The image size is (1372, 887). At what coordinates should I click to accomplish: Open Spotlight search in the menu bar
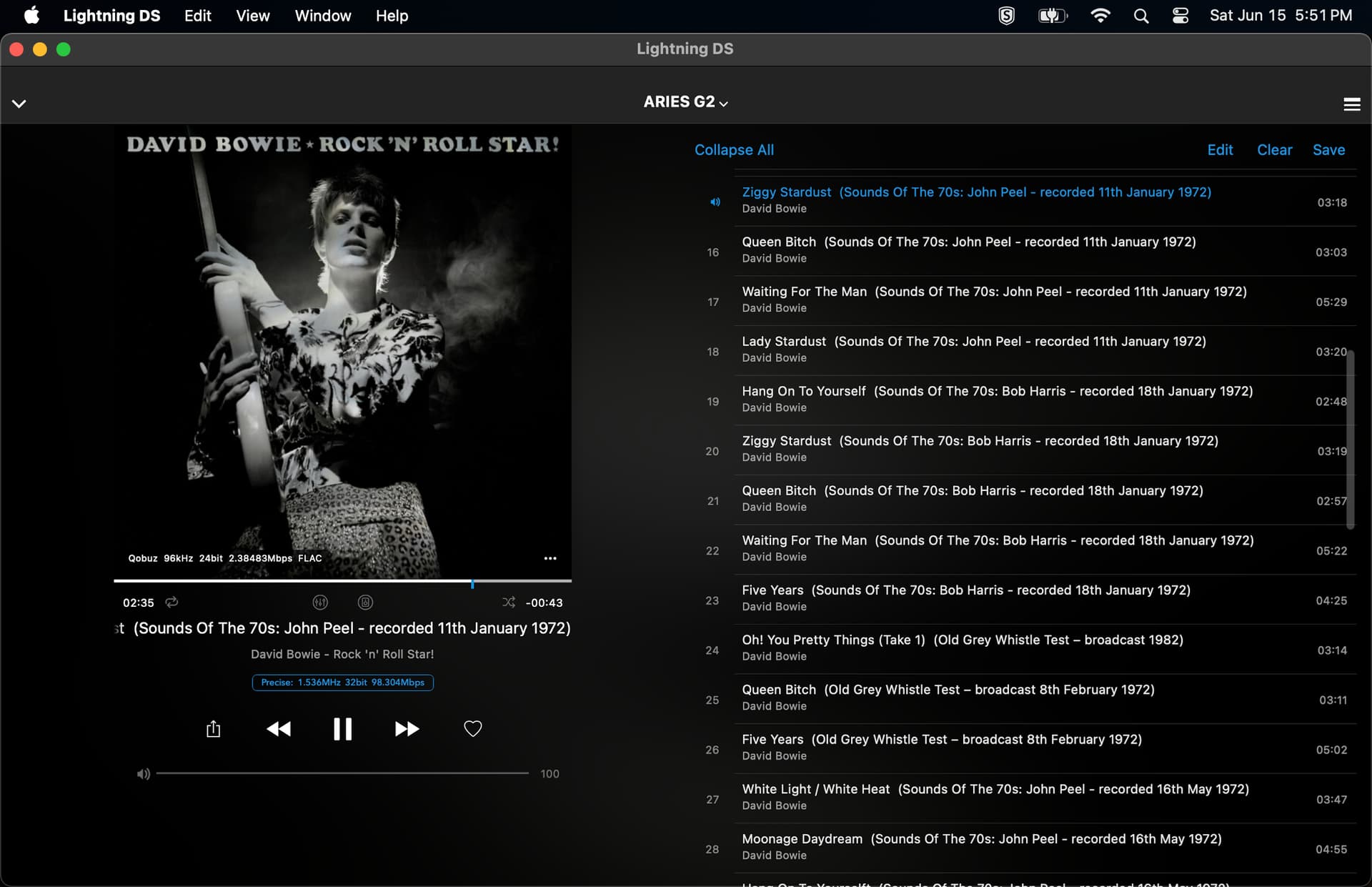point(1140,16)
